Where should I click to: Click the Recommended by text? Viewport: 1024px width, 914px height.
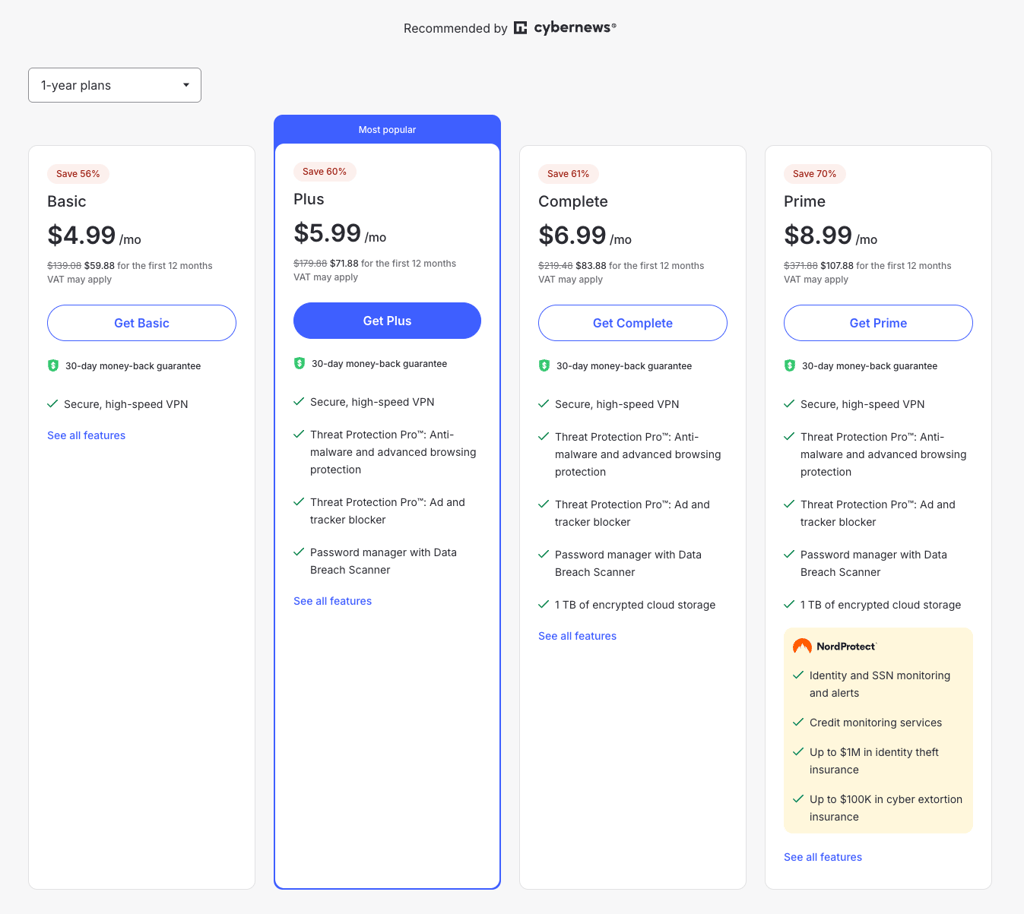pos(455,28)
